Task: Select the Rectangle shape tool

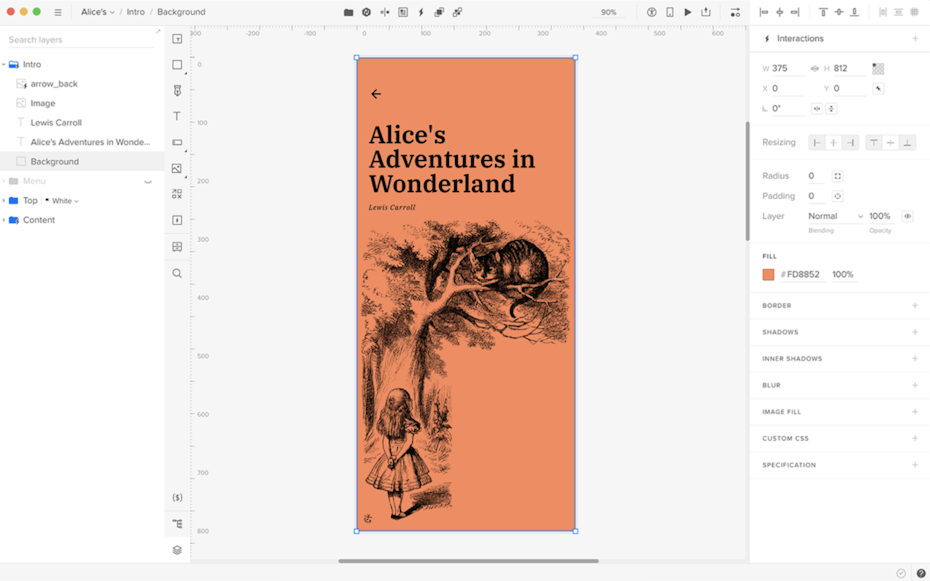Action: pyautogui.click(x=177, y=65)
